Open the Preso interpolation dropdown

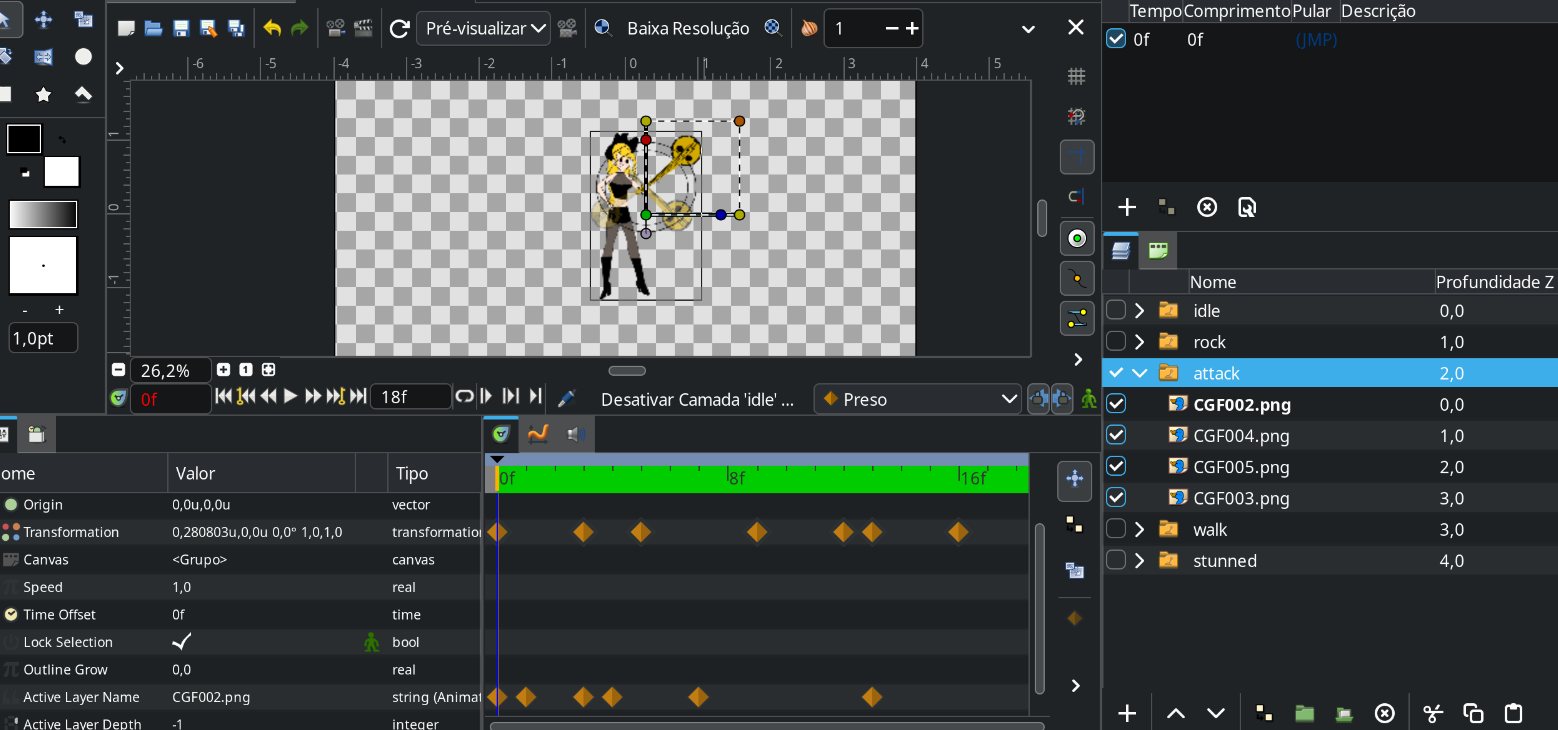click(917, 399)
